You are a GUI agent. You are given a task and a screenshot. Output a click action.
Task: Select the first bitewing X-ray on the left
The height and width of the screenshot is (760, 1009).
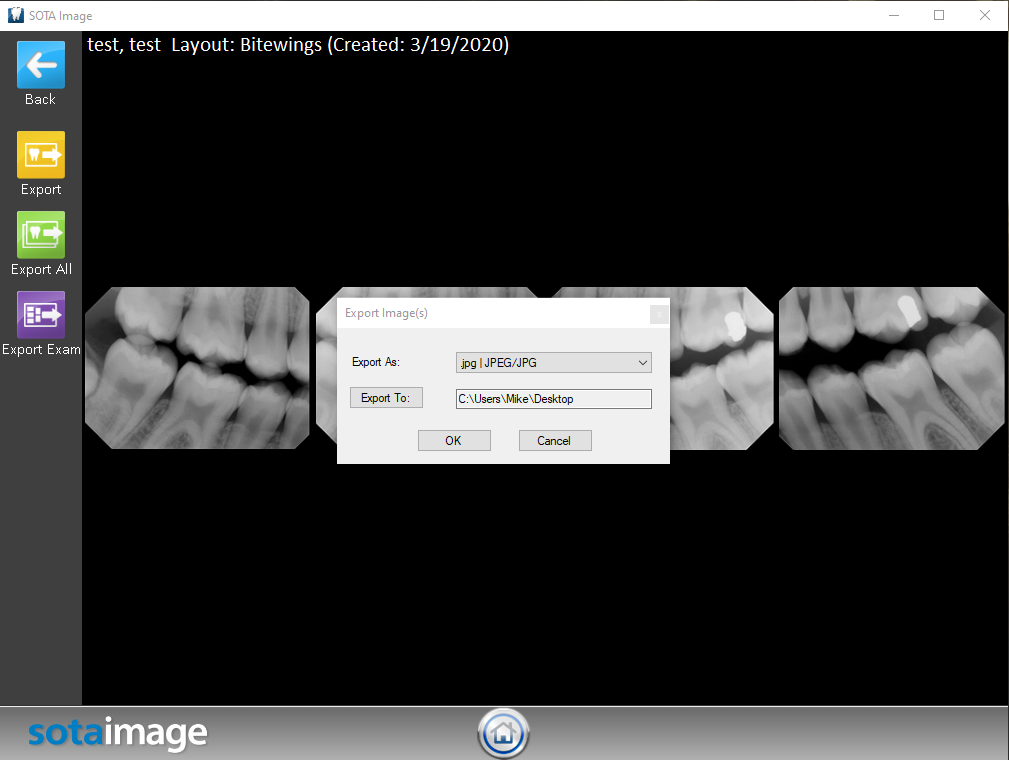click(197, 368)
